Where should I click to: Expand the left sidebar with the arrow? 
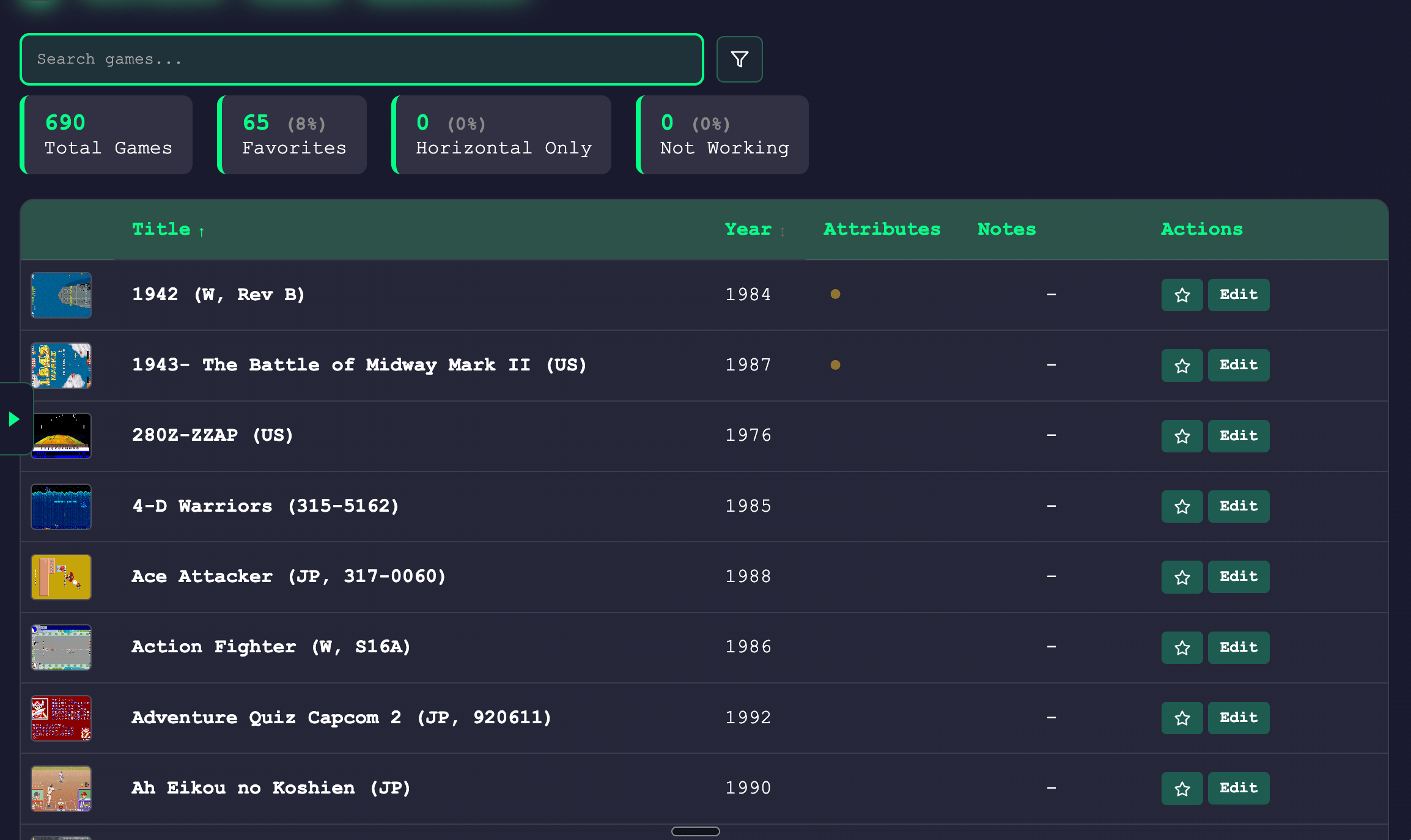tap(14, 419)
